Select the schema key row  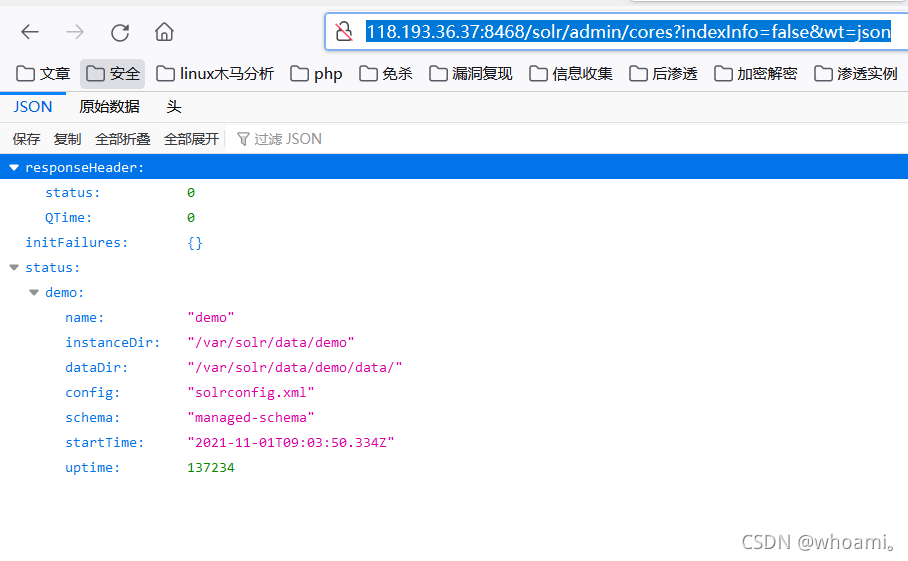click(454, 417)
